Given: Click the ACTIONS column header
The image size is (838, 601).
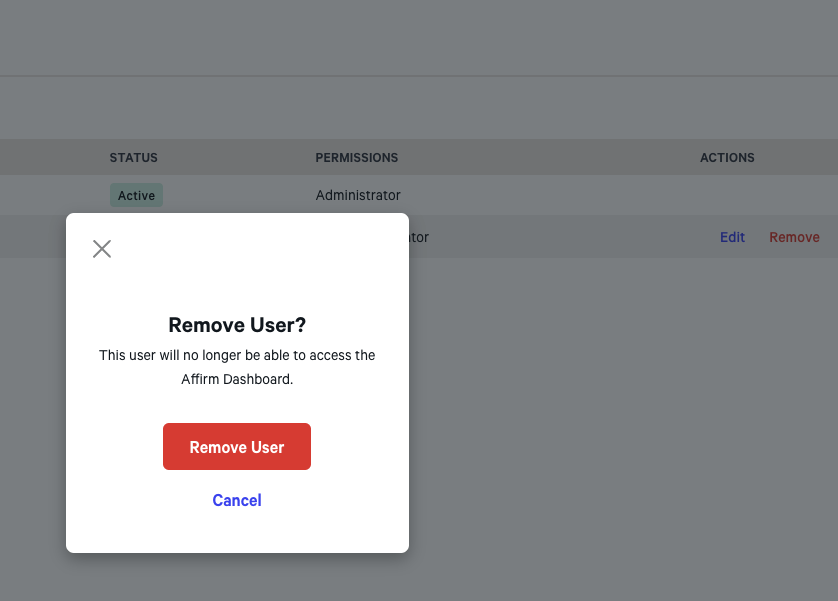Looking at the screenshot, I should coord(727,157).
